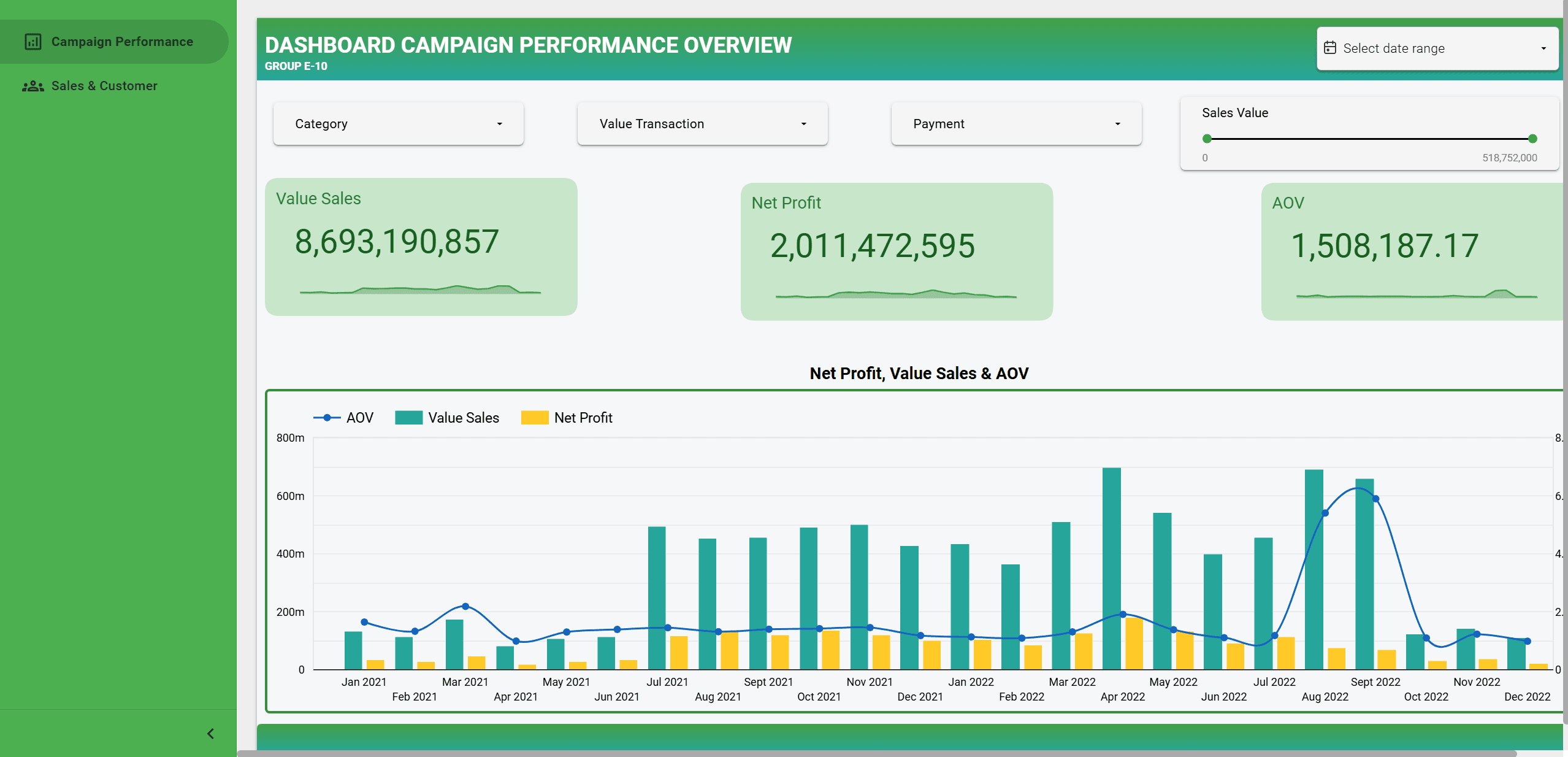Click the AOV data point for Sept 2022

[1375, 499]
